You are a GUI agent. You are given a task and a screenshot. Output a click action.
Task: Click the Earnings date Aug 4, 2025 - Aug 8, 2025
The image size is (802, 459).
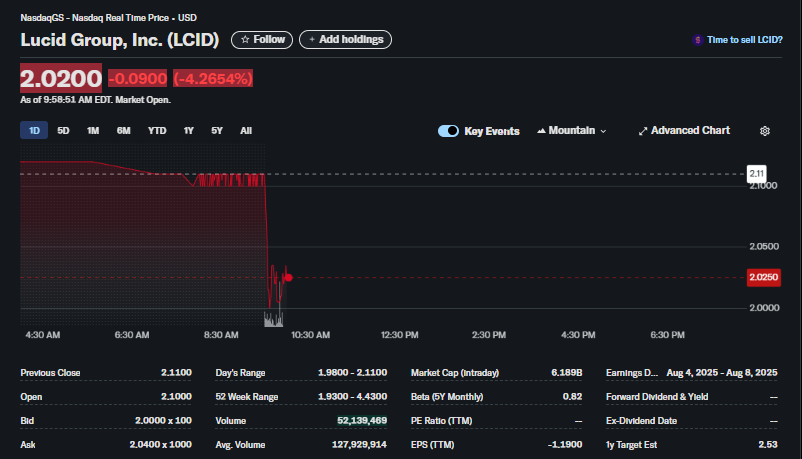(722, 373)
